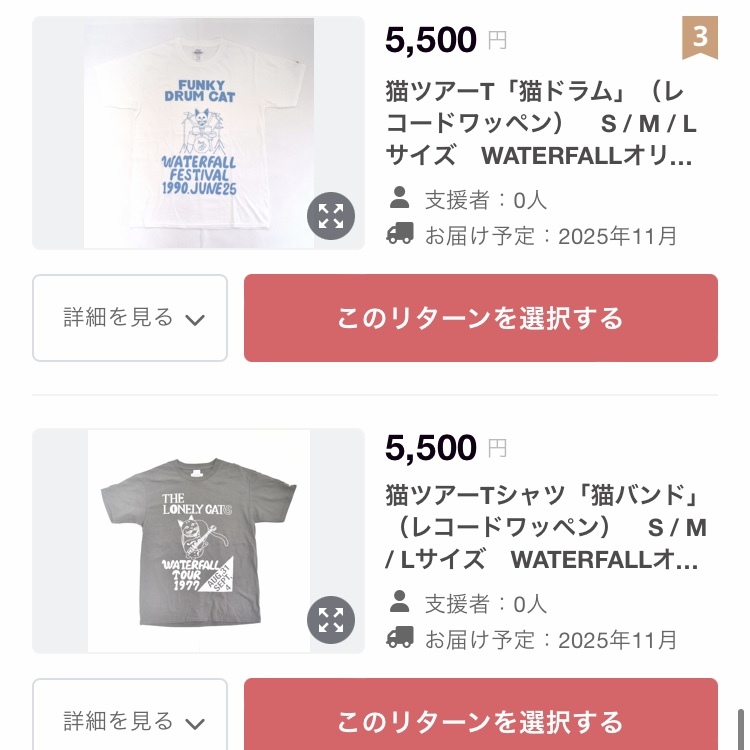Enlarge the Funky Drum Cat shirt image
The width and height of the screenshot is (750, 750).
[331, 216]
